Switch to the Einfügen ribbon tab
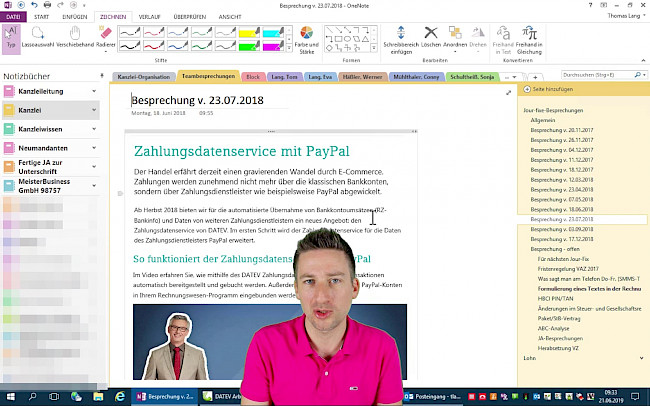The width and height of the screenshot is (650, 406). coord(74,17)
